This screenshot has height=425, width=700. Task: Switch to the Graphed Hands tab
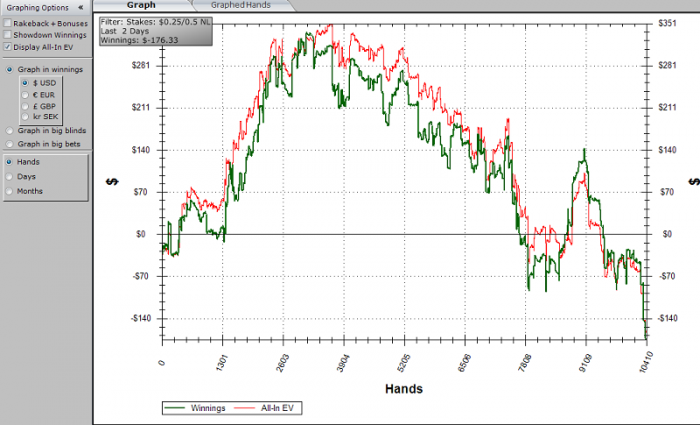[241, 5]
